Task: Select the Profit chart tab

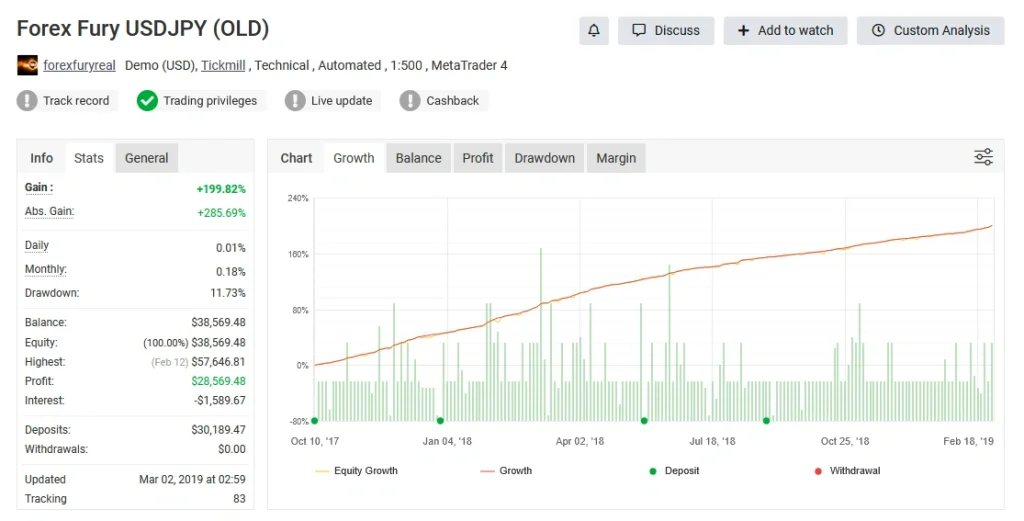Action: (x=478, y=158)
